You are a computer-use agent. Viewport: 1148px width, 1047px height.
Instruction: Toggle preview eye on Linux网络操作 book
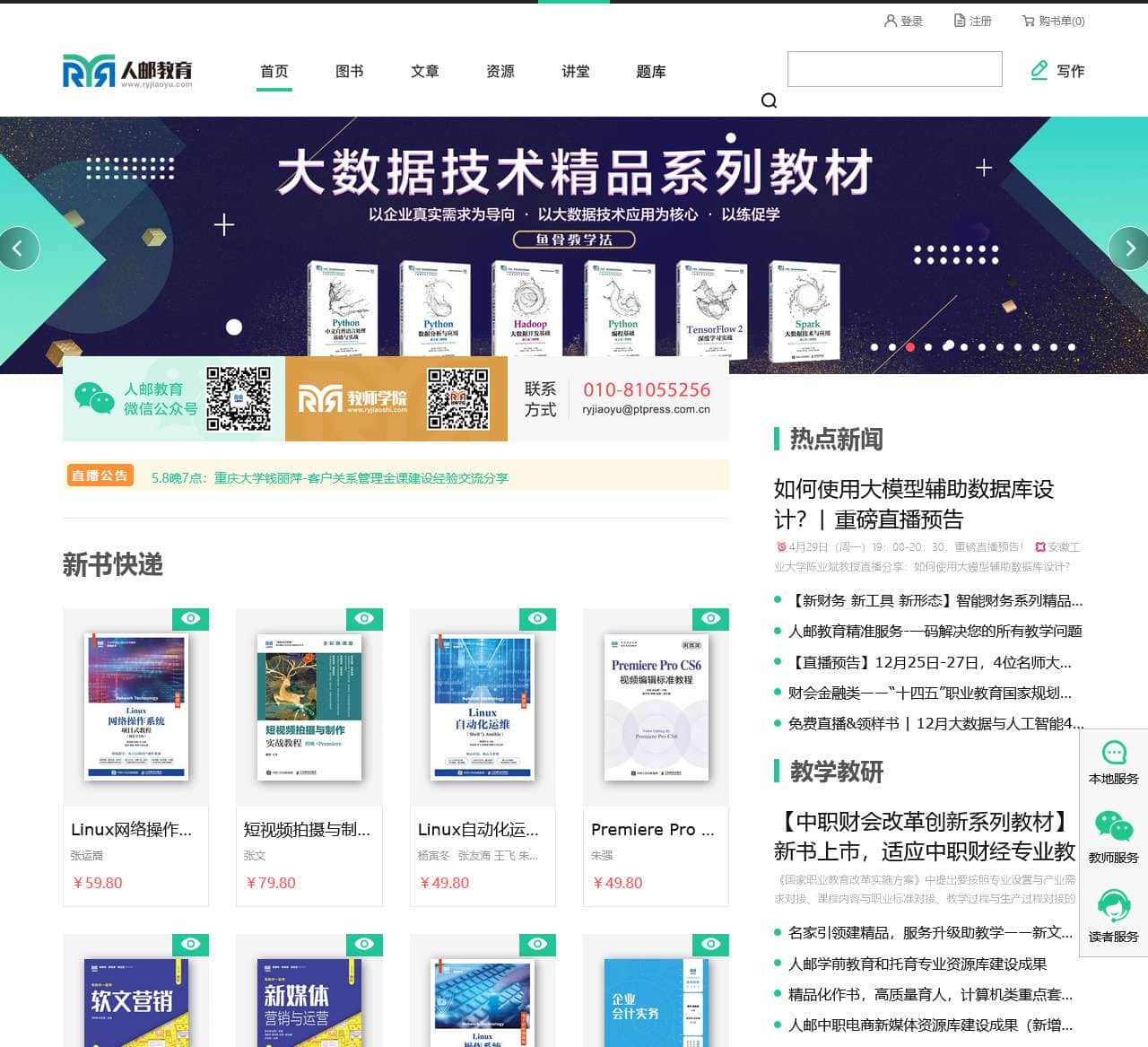(191, 618)
